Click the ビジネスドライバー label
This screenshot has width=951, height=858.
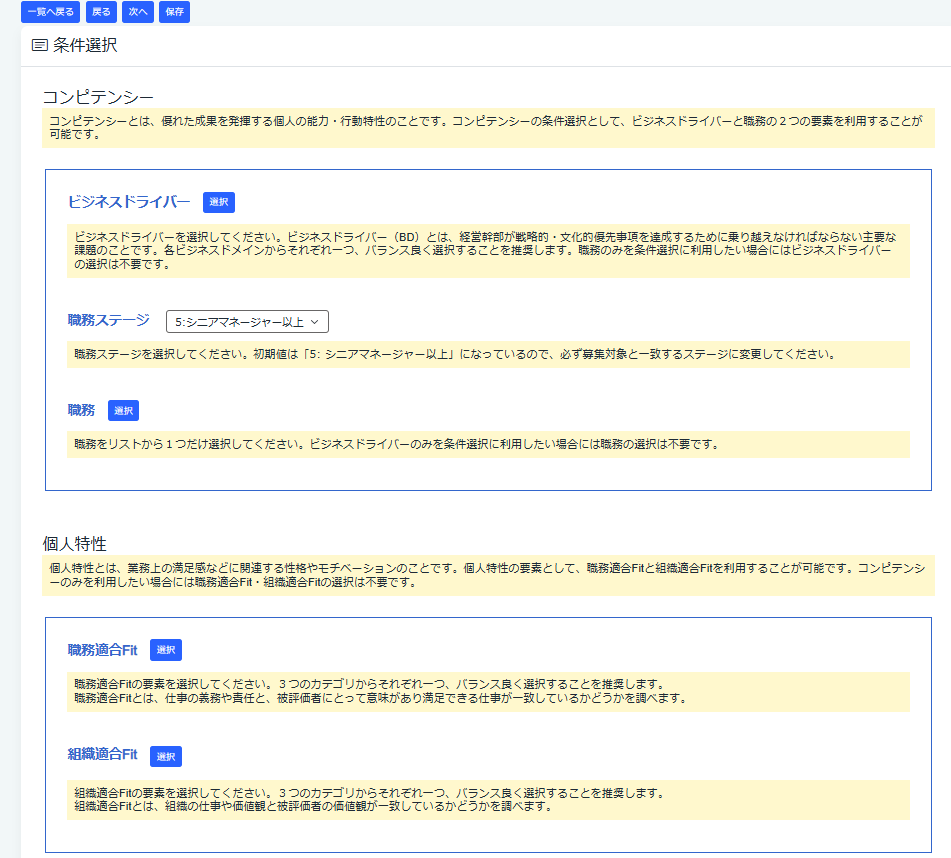pyautogui.click(x=130, y=202)
